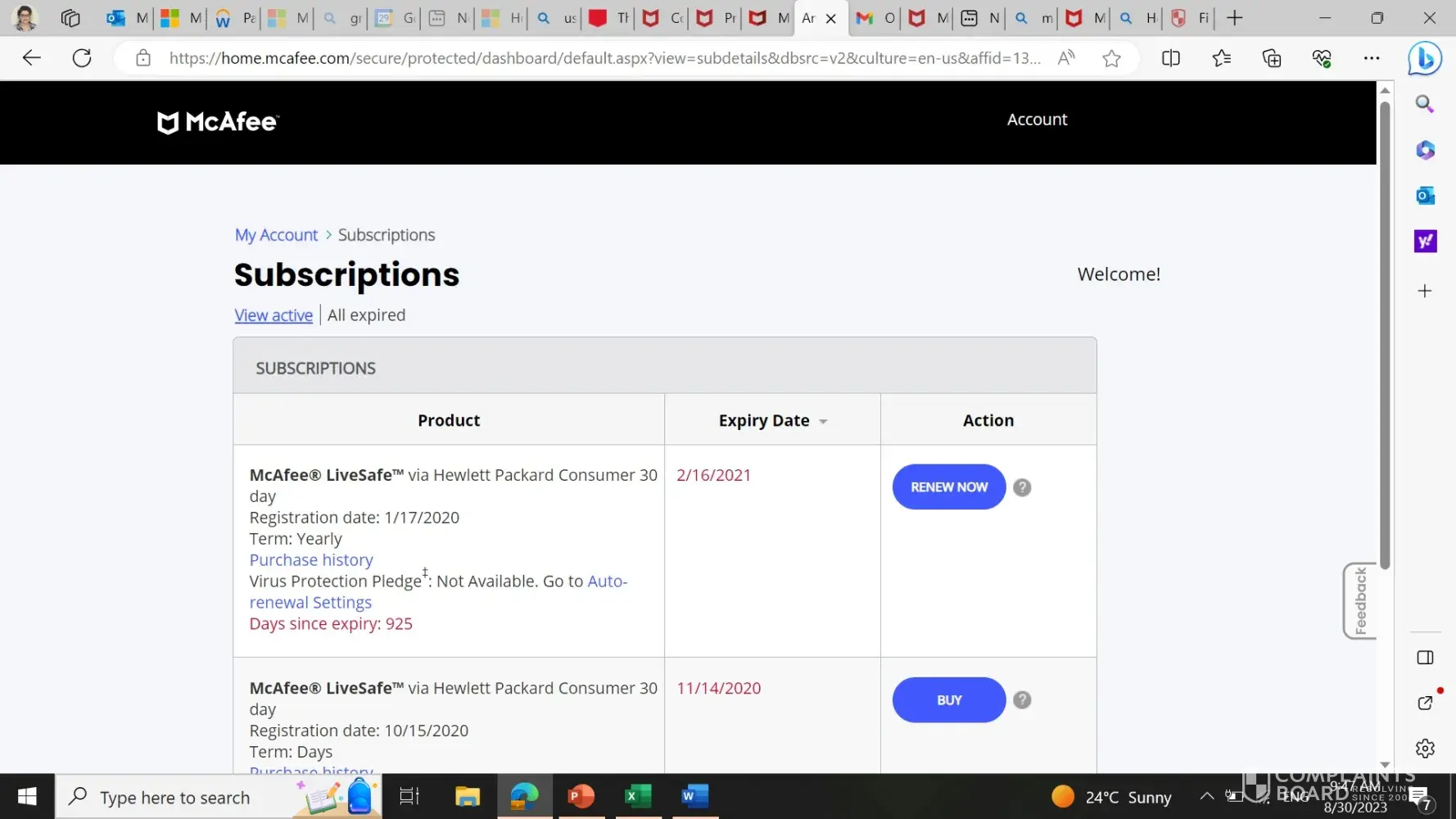Open Microsoft 365 in the Edge sidebar
The image size is (1456, 819).
pyautogui.click(x=1425, y=150)
